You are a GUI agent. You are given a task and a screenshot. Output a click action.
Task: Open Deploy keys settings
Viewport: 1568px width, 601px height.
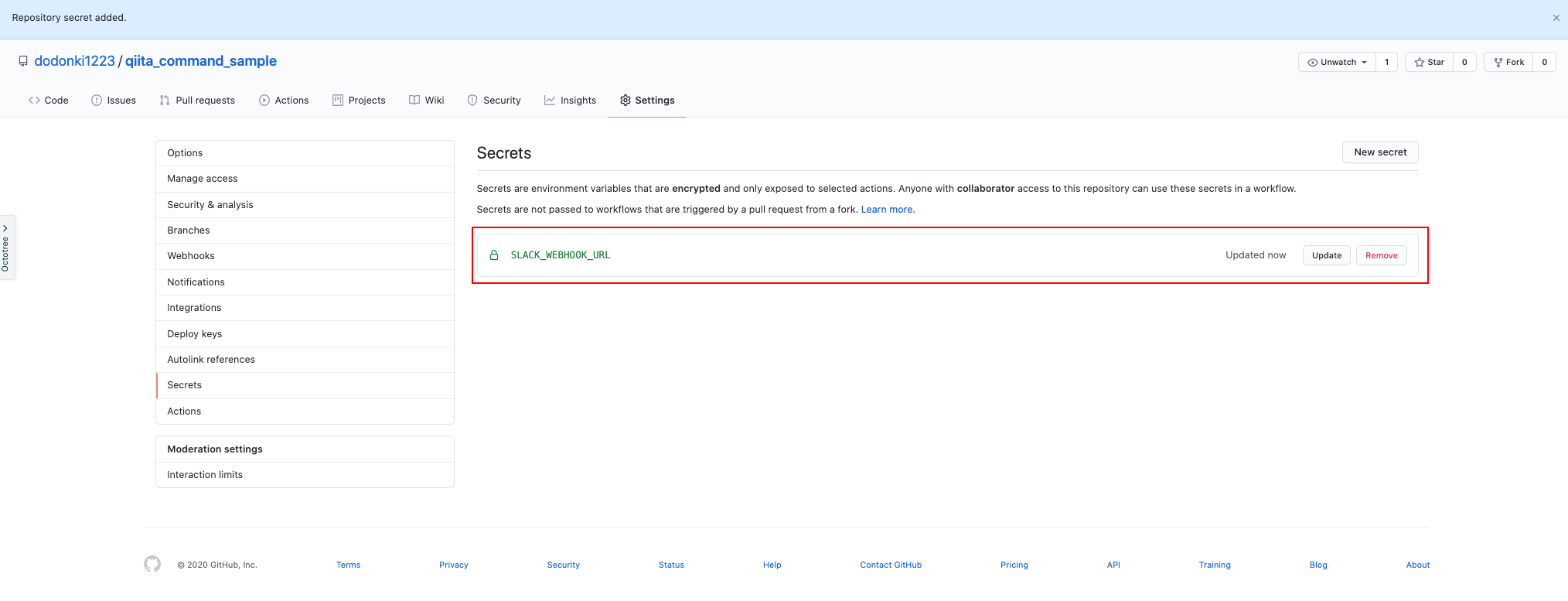click(x=305, y=334)
